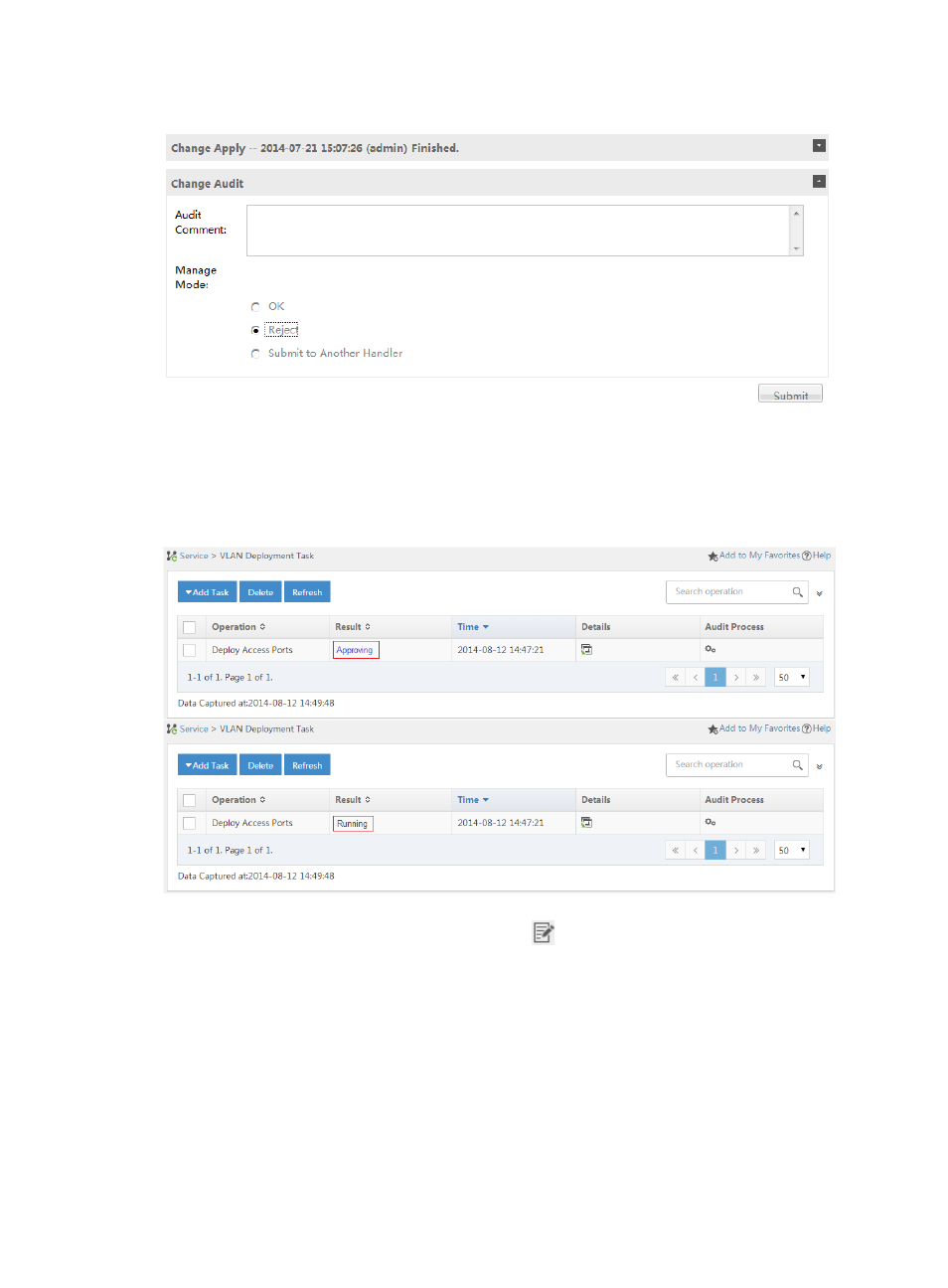Click search magnifier icon above Approving row
Image resolution: width=948 pixels, height=1288 pixels.
(797, 592)
